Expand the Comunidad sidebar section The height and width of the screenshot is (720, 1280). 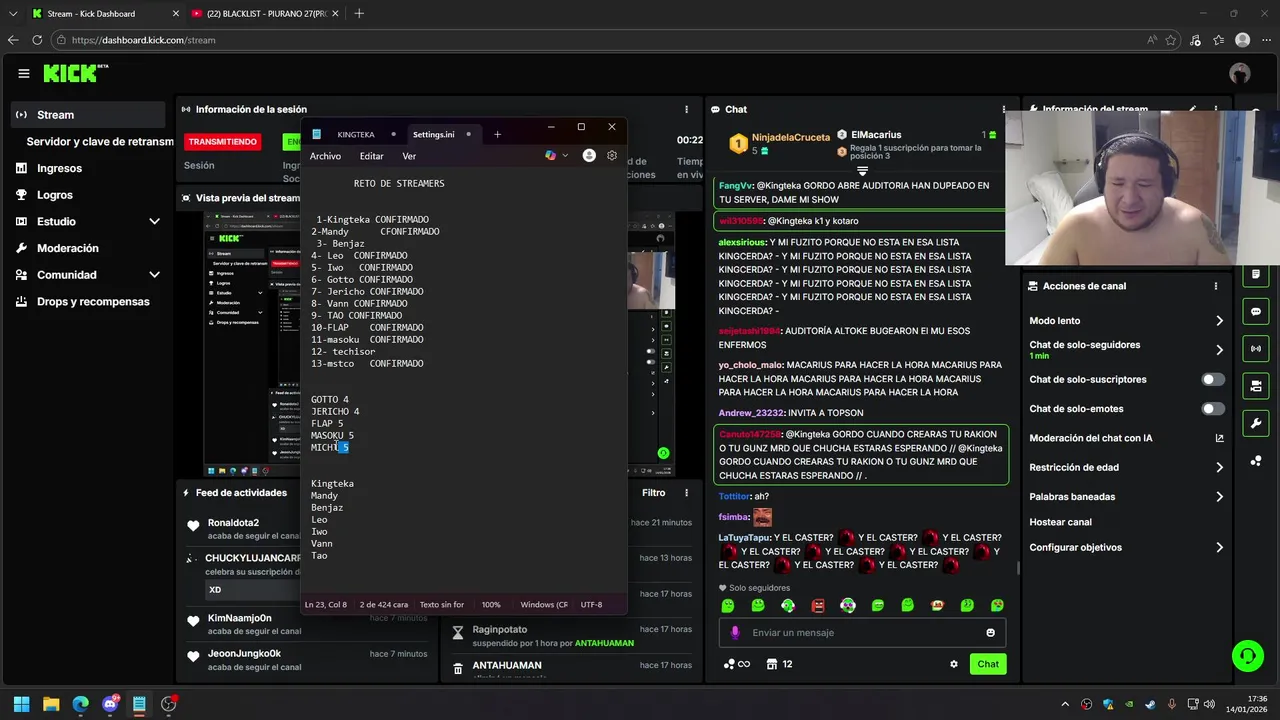pyautogui.click(x=88, y=274)
